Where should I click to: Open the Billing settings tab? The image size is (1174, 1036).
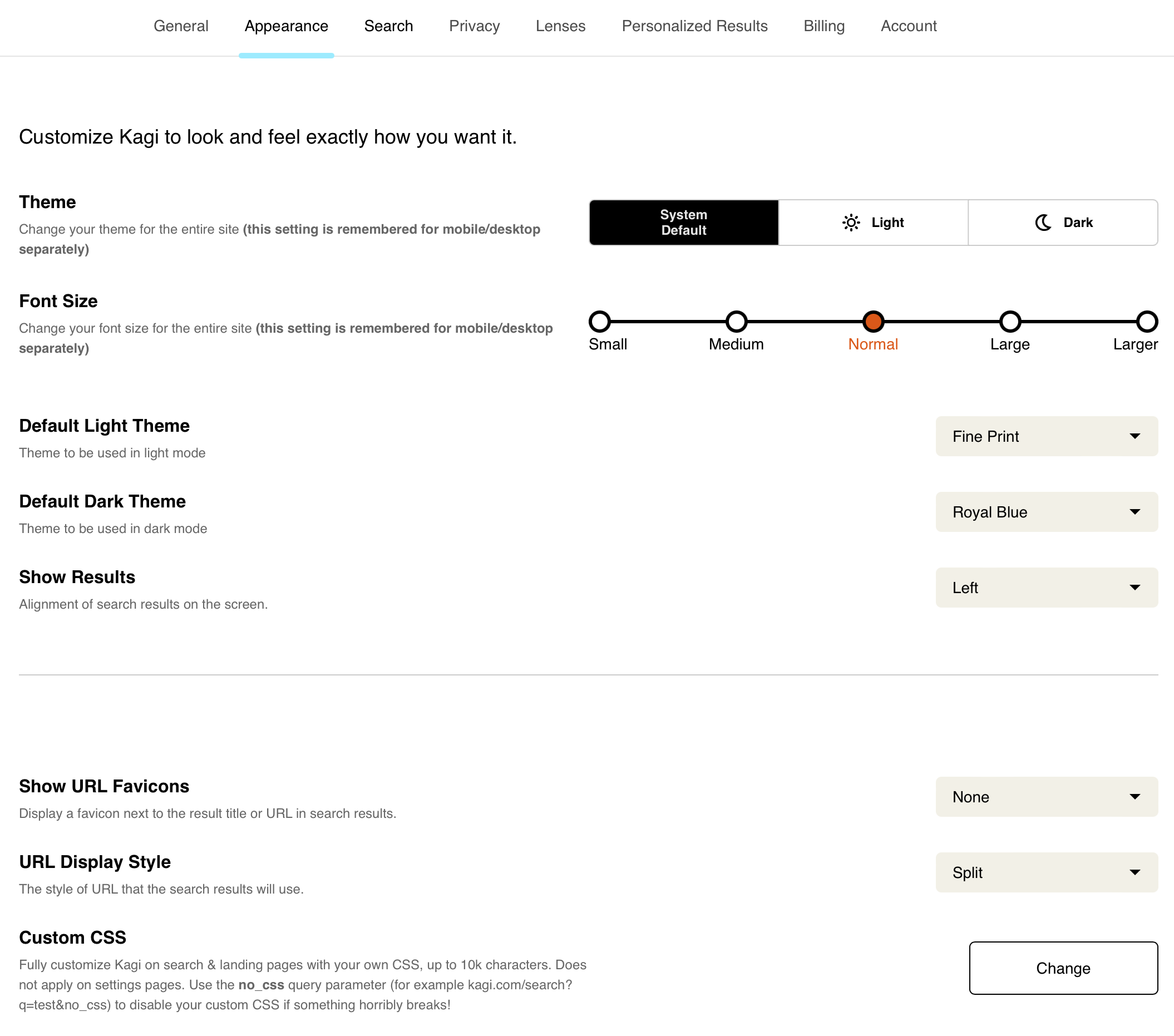824,26
